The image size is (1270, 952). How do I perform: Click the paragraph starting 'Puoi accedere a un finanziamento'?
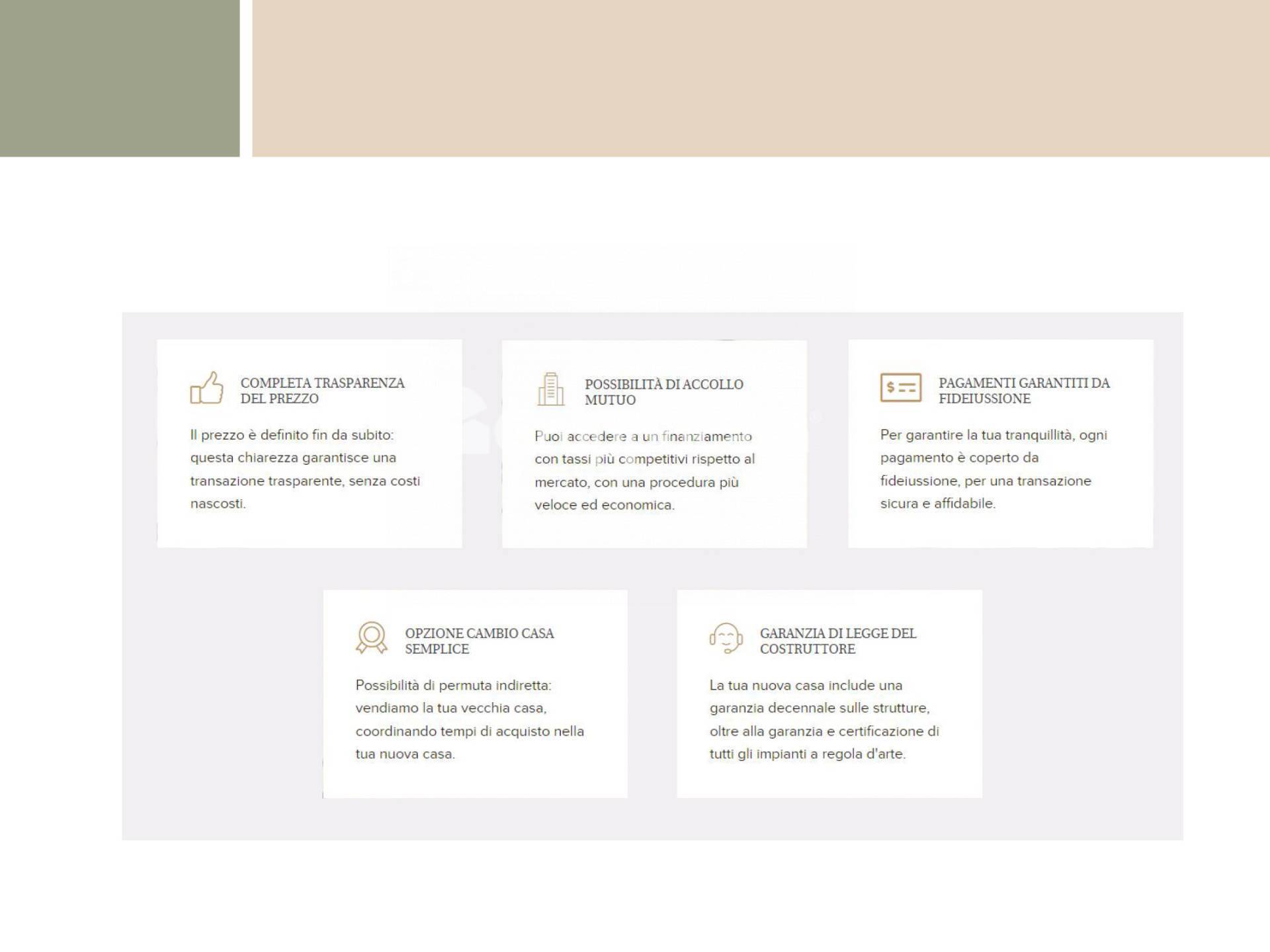[644, 470]
